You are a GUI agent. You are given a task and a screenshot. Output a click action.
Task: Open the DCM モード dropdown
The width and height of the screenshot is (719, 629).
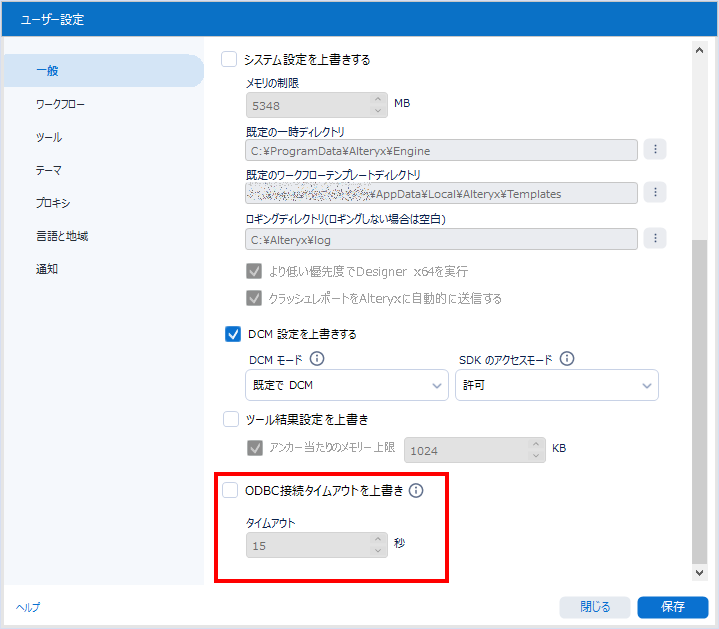coord(347,385)
